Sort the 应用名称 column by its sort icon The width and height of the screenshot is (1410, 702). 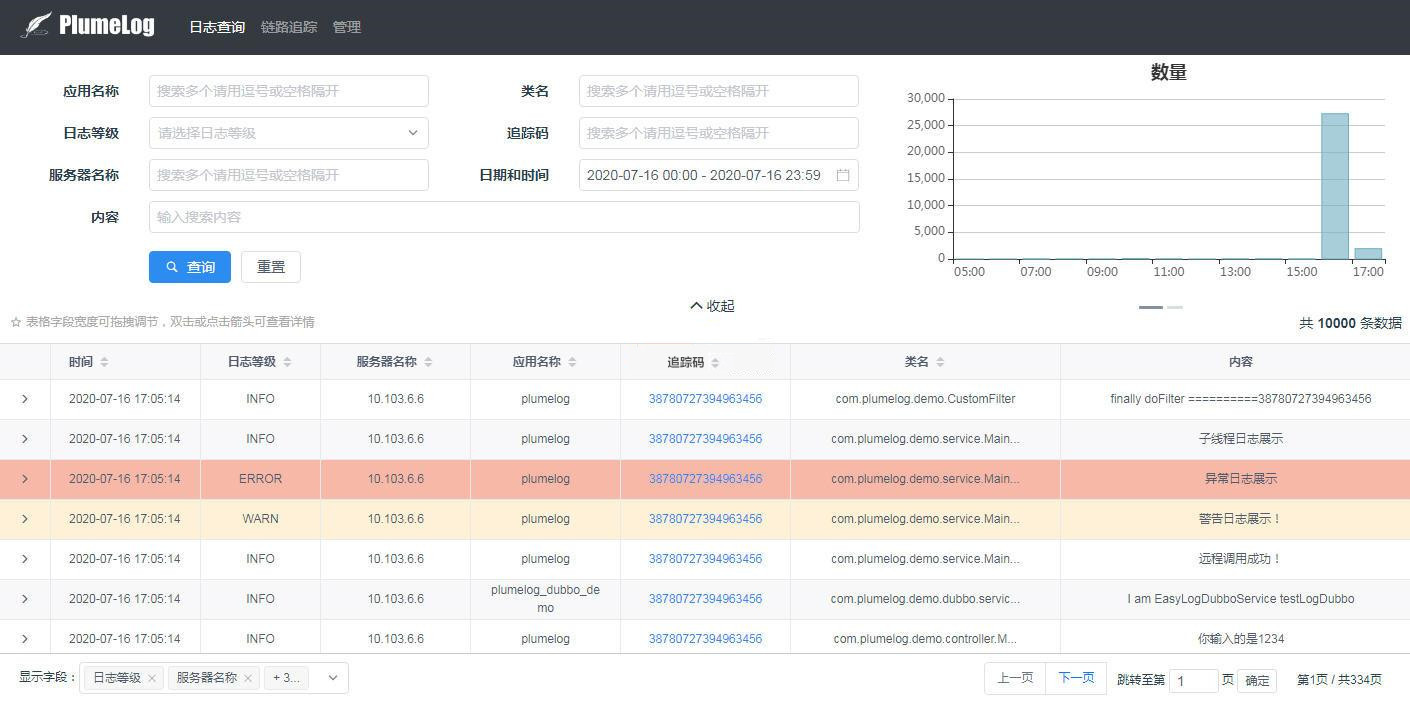click(x=573, y=361)
